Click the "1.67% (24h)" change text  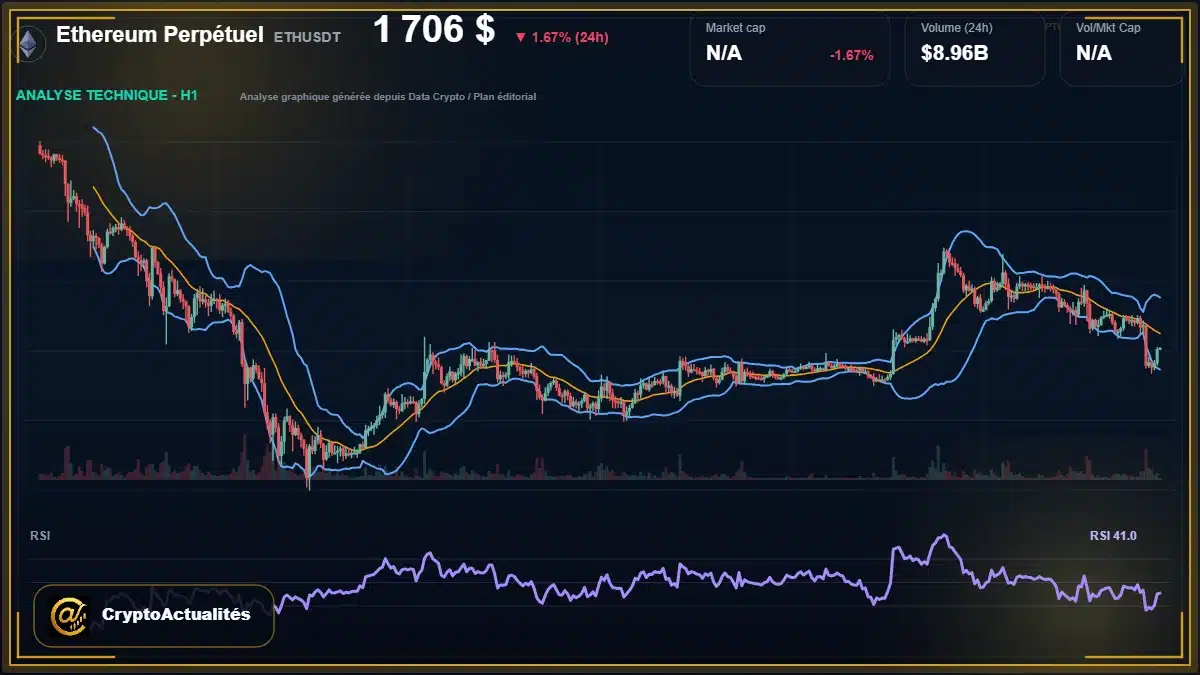tap(570, 37)
